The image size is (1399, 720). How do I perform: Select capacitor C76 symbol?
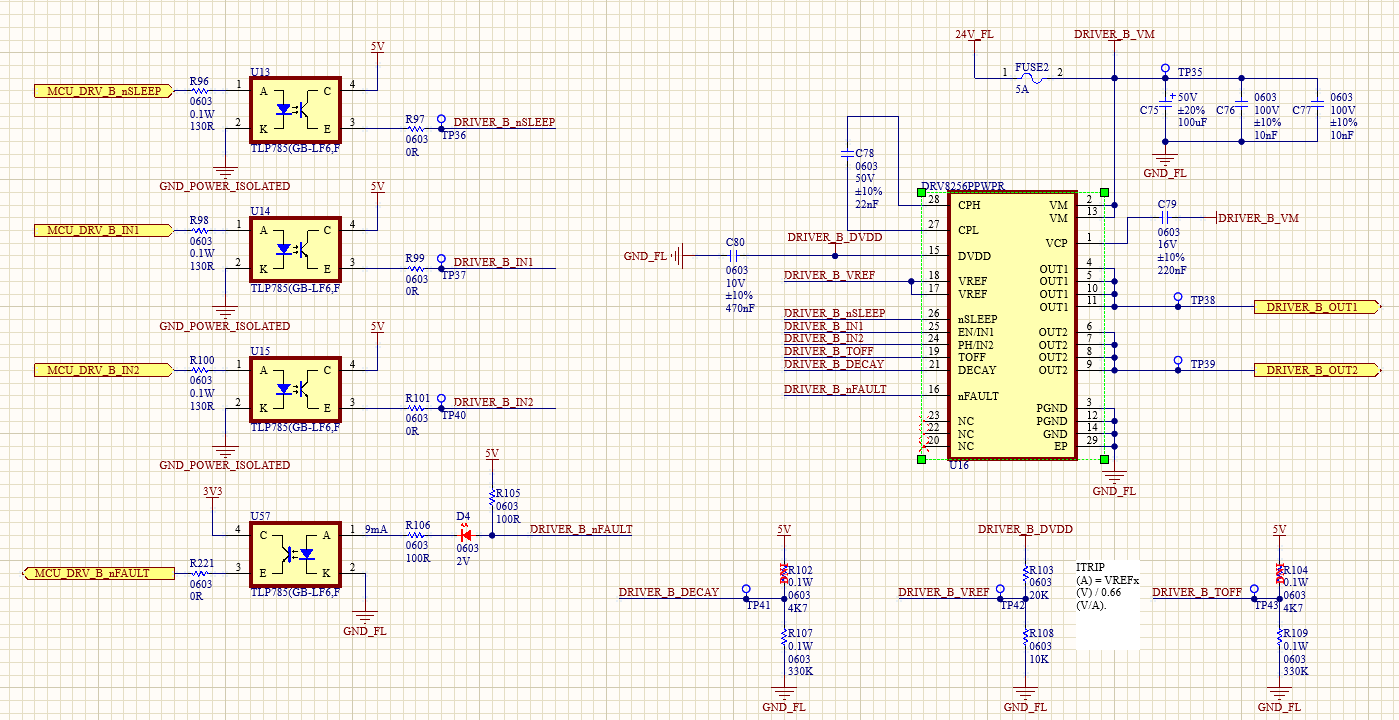(x=1241, y=104)
